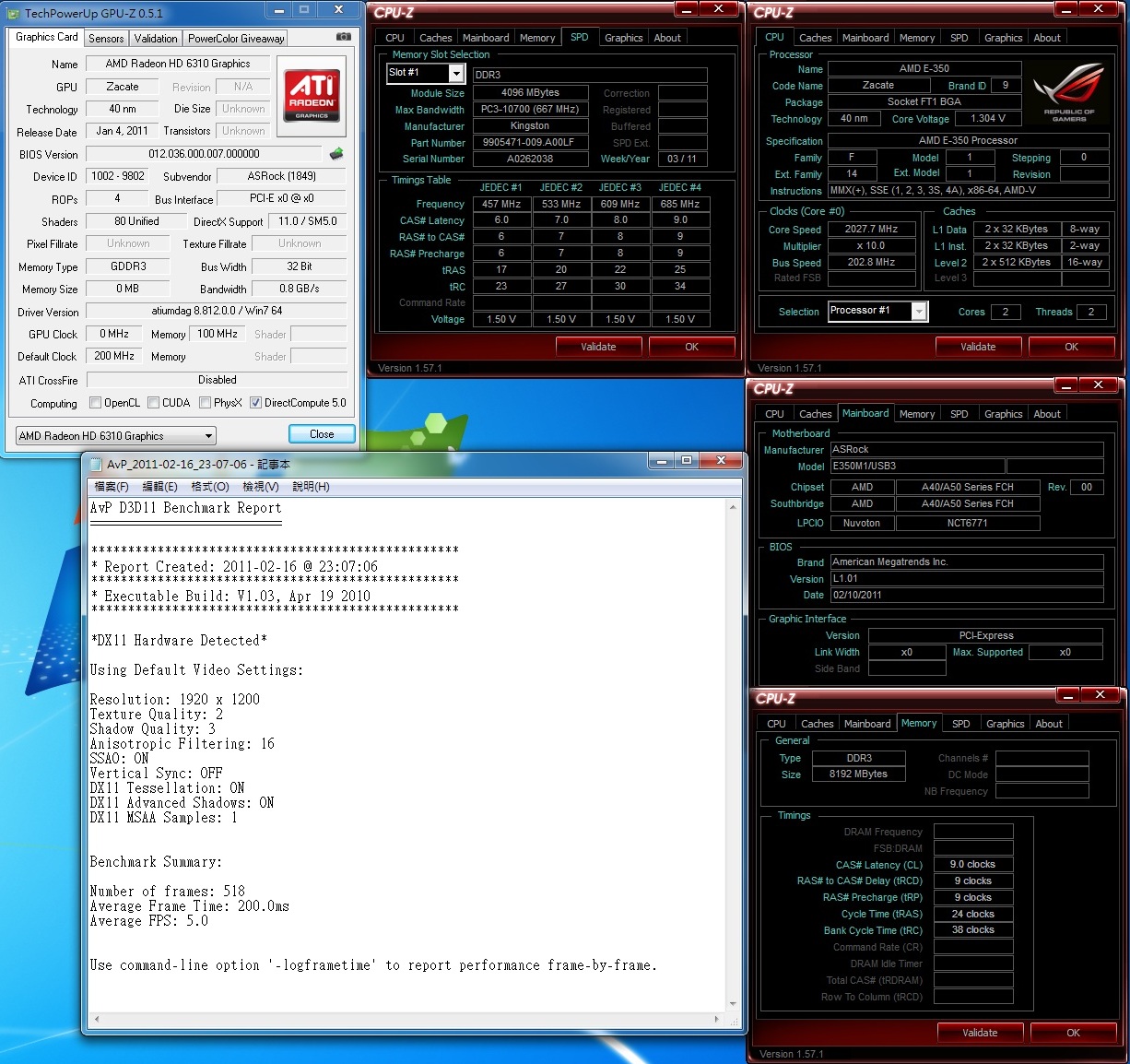Viewport: 1130px width, 1064px height.
Task: Click the Part Number value 9905471-009.A00LF
Action: coord(529,142)
